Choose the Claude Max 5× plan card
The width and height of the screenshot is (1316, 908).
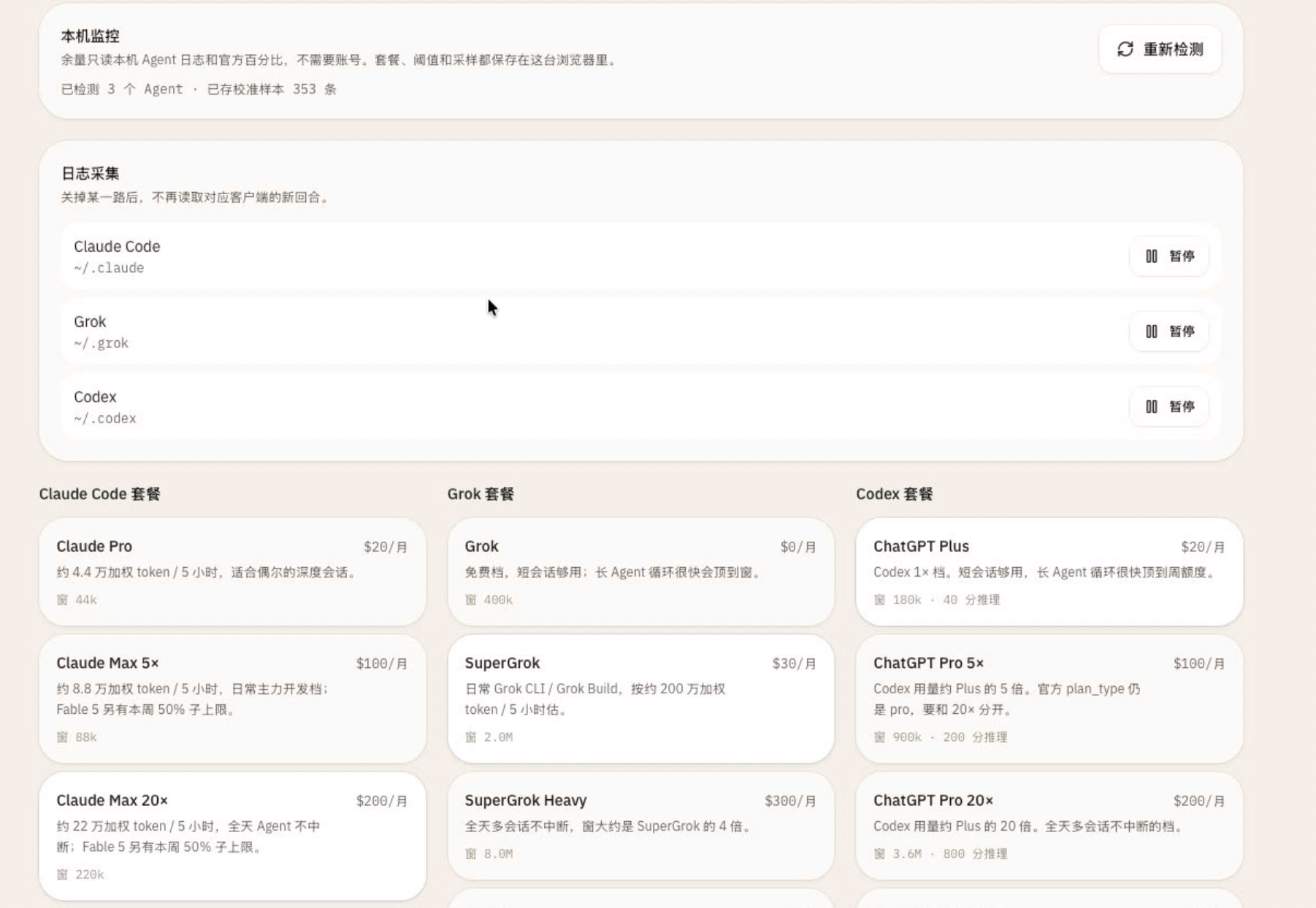click(232, 699)
